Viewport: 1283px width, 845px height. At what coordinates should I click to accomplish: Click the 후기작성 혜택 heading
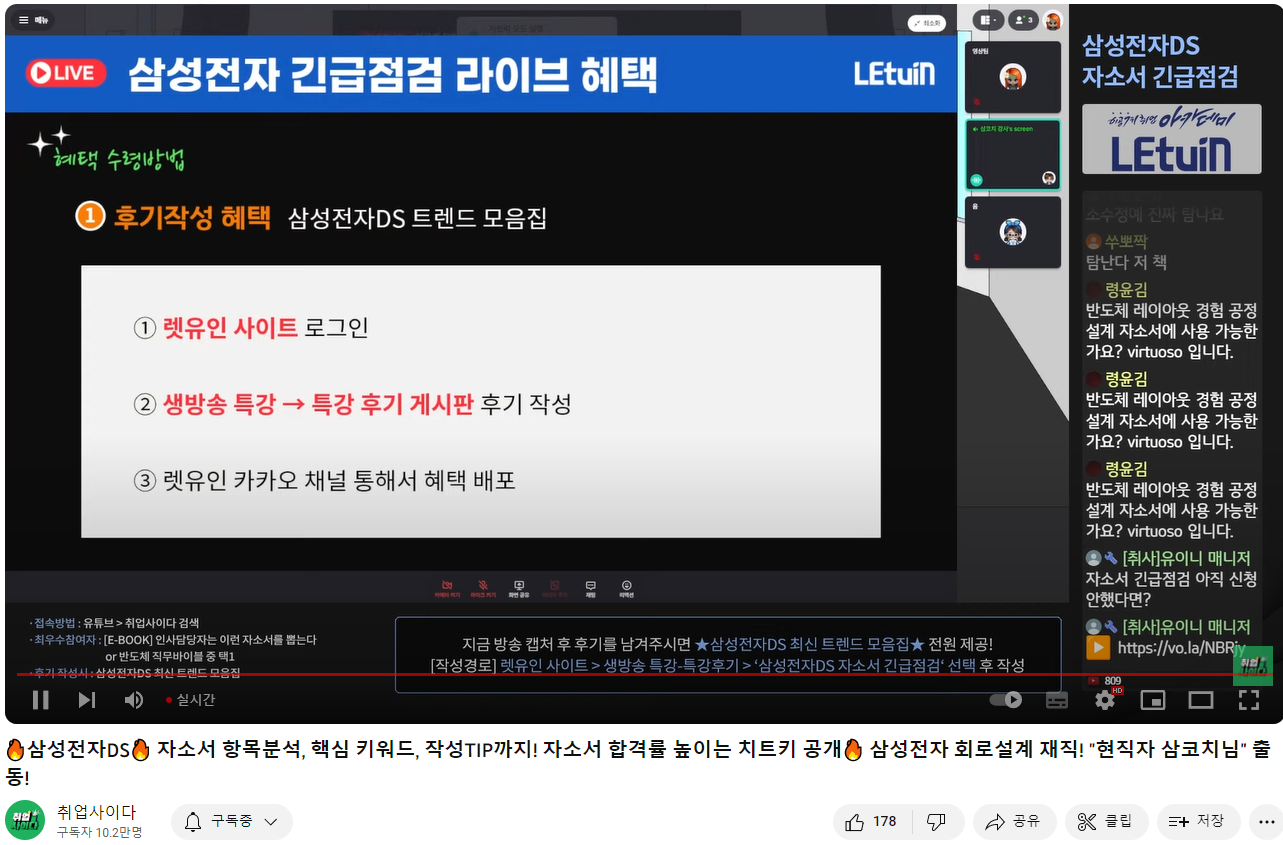coord(192,216)
